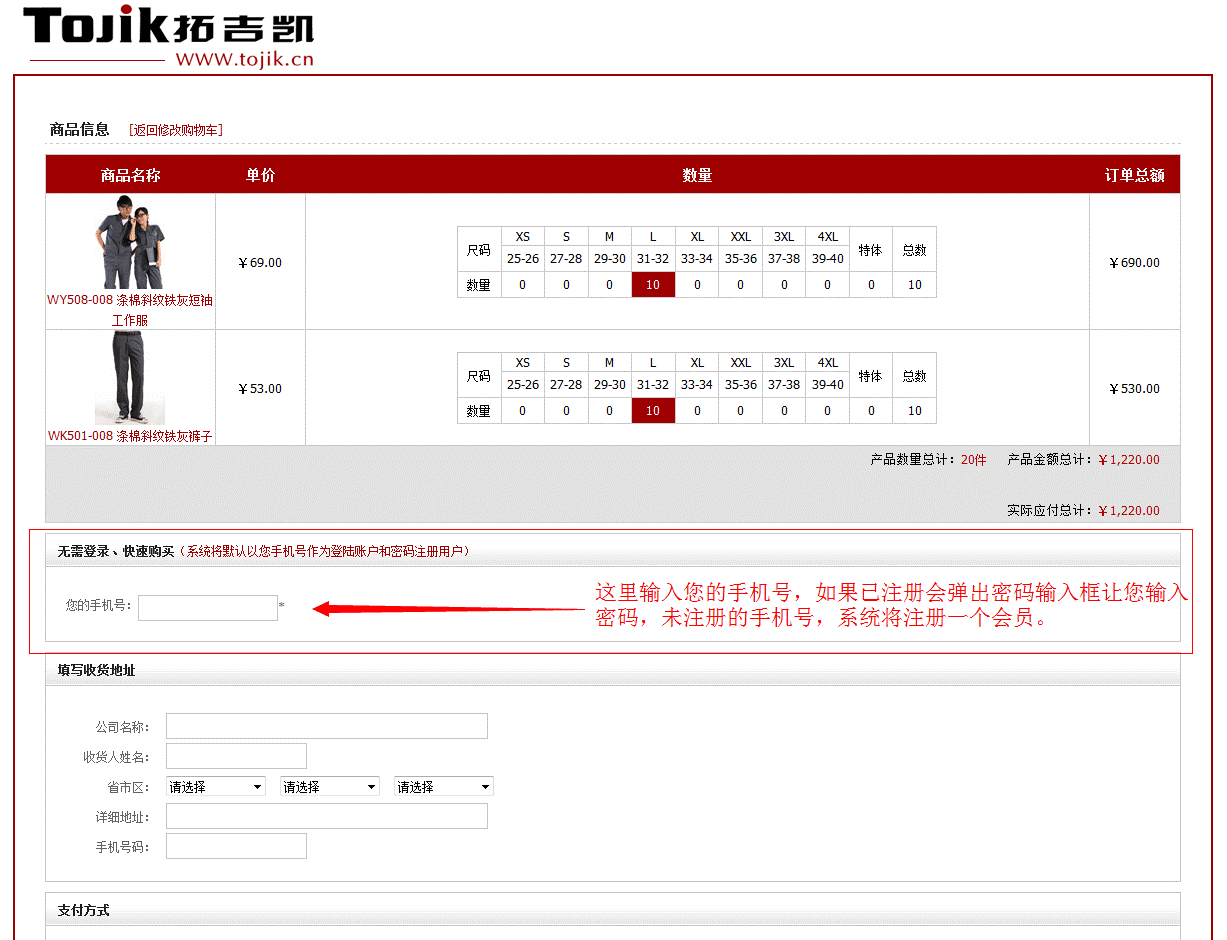Expand the last 省市区 district dropdown

(444, 787)
